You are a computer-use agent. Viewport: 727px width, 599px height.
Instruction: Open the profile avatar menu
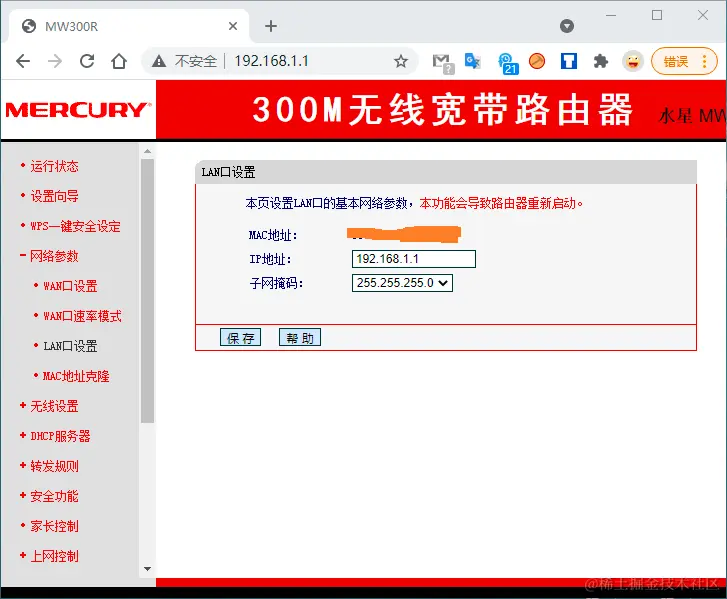pyautogui.click(x=633, y=61)
